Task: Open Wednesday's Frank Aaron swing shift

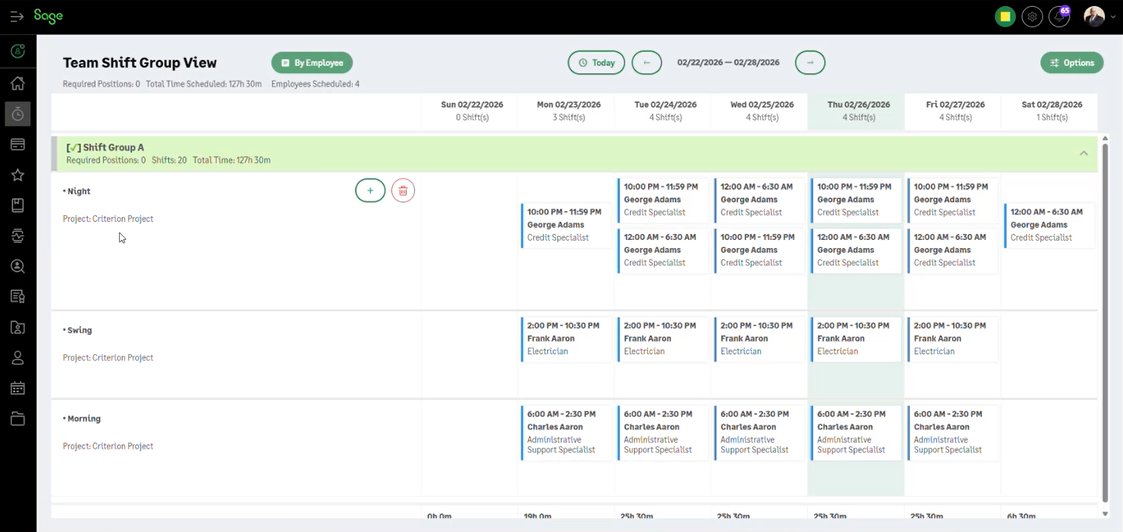Action: point(760,339)
